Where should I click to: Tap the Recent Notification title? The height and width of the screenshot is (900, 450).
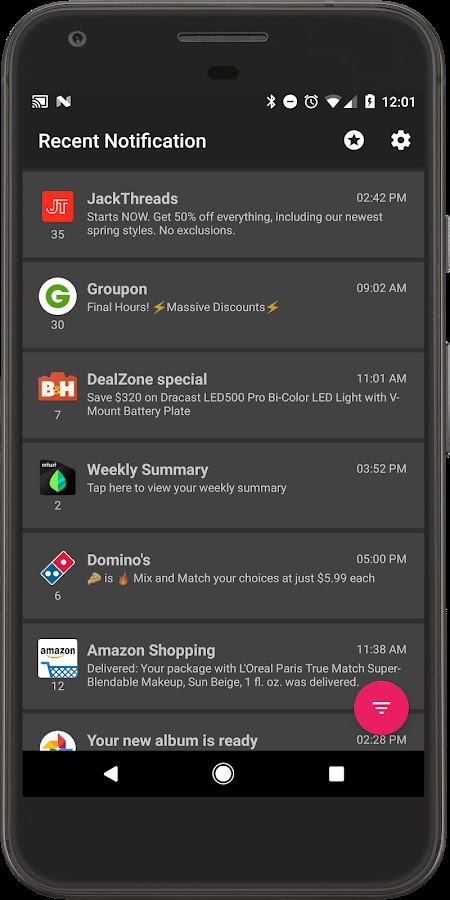pyautogui.click(x=122, y=141)
